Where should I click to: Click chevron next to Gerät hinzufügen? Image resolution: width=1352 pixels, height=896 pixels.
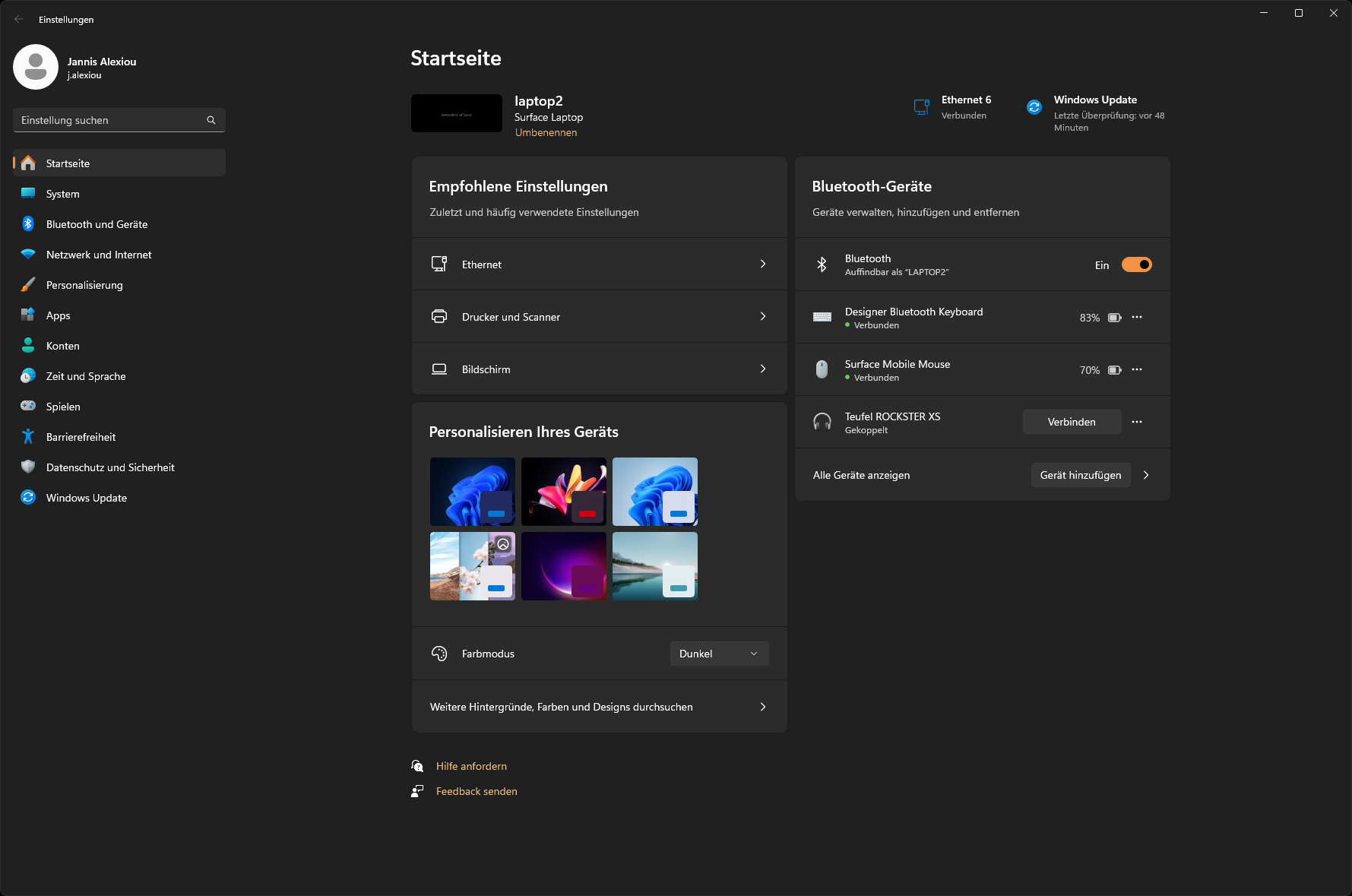coord(1146,475)
